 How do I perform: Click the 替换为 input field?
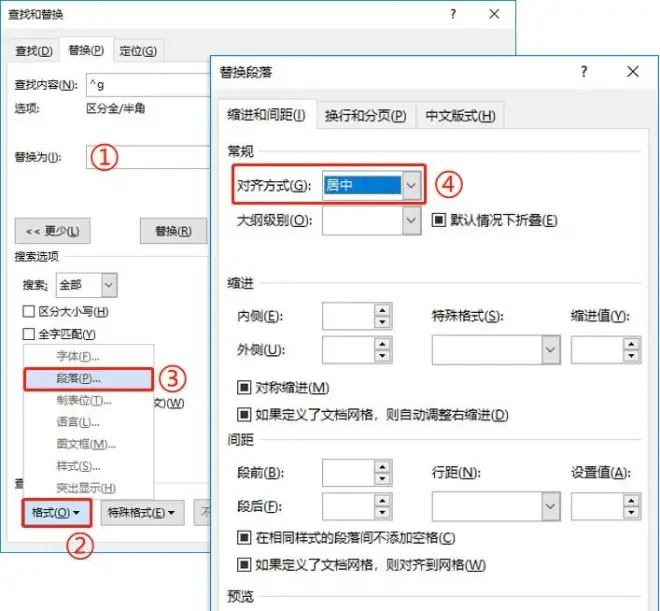coord(148,157)
